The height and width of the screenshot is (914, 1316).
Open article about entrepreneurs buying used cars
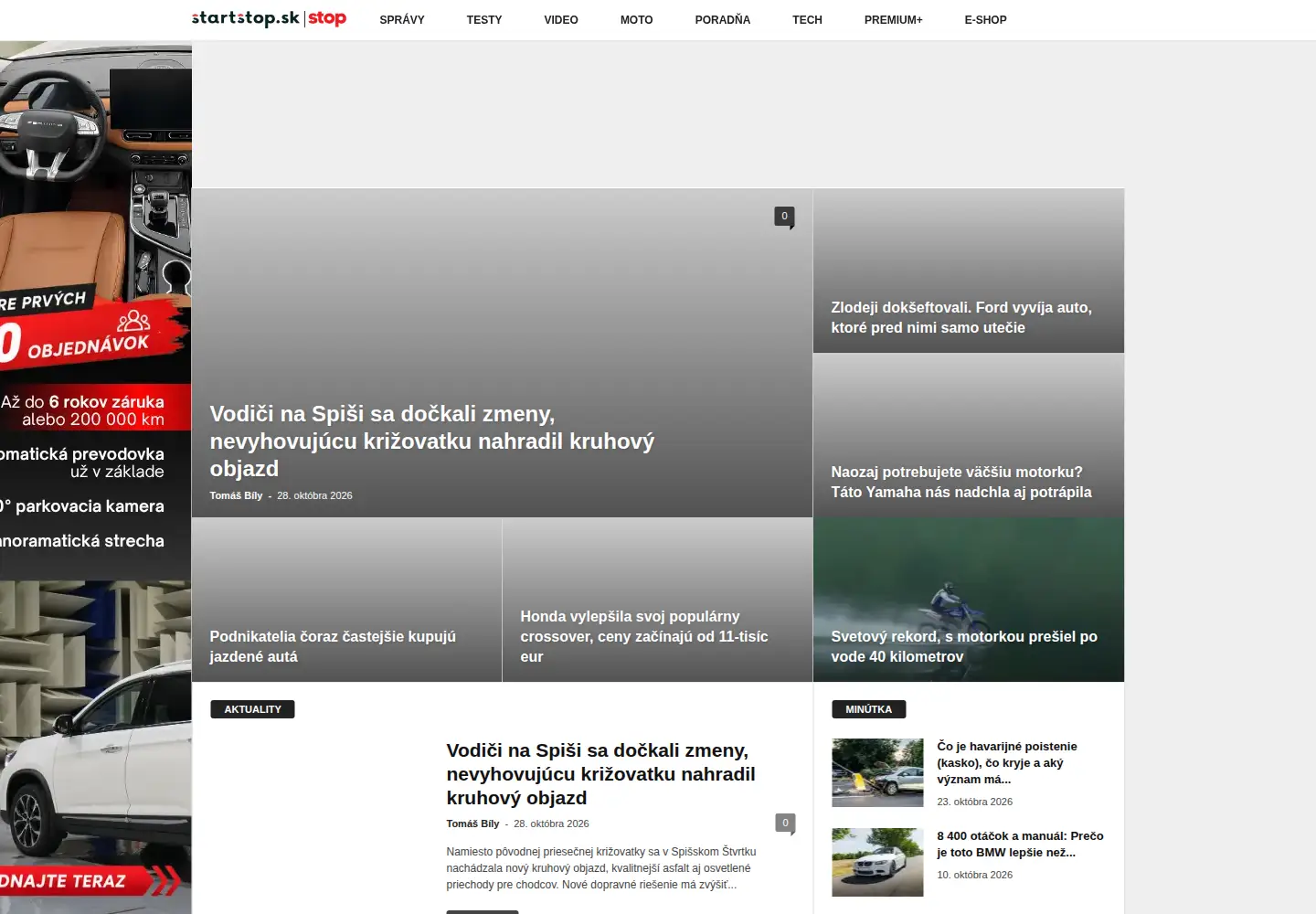[333, 646]
